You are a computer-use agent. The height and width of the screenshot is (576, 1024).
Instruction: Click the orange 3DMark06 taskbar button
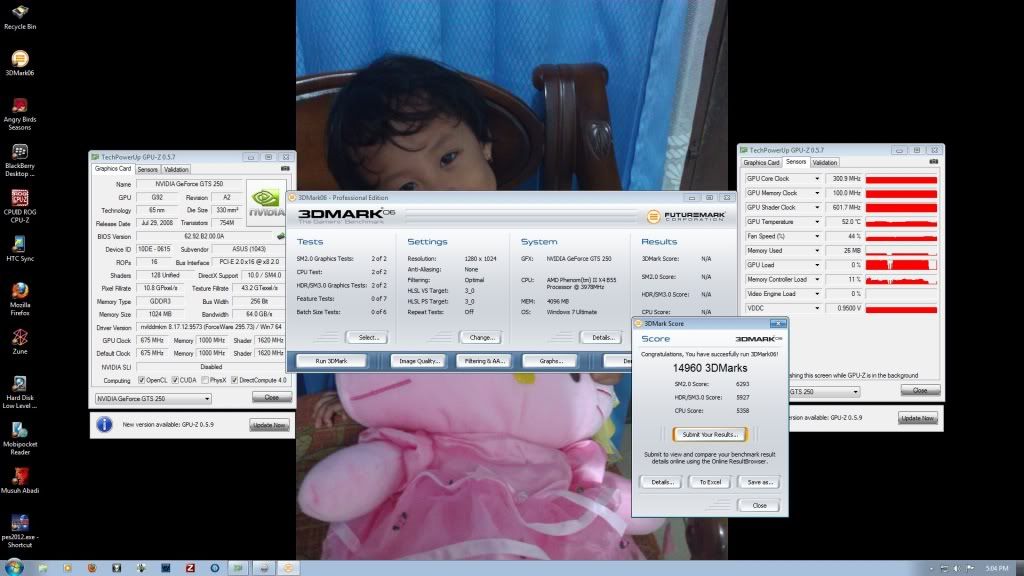click(288, 568)
